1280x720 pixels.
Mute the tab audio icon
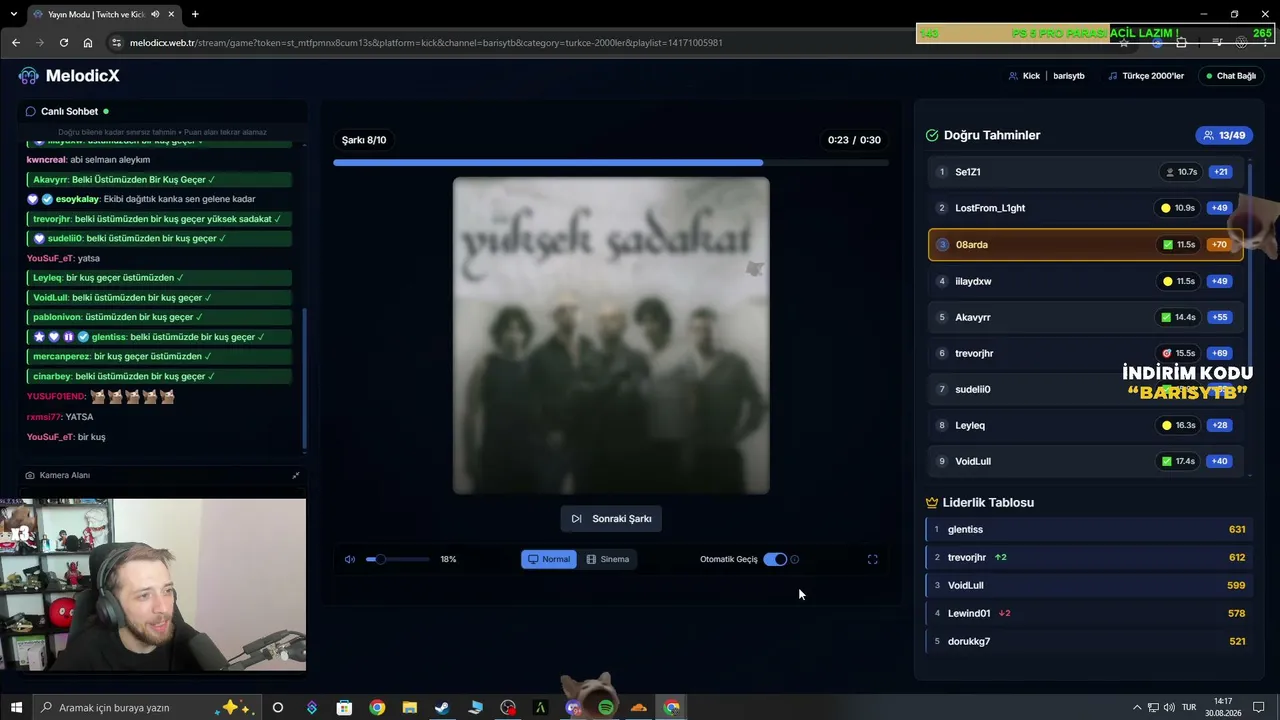[x=155, y=14]
